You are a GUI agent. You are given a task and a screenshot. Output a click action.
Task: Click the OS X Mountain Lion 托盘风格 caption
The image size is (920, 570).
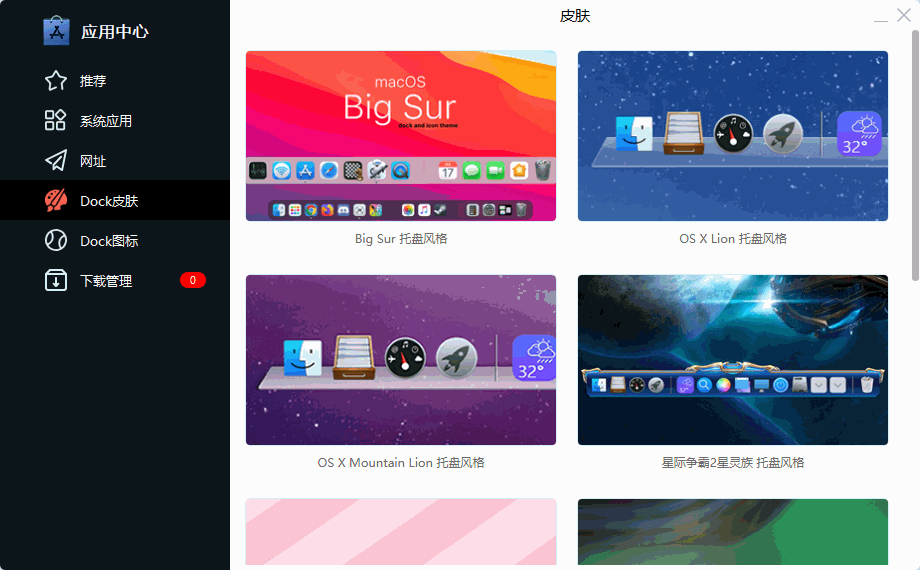tap(401, 463)
